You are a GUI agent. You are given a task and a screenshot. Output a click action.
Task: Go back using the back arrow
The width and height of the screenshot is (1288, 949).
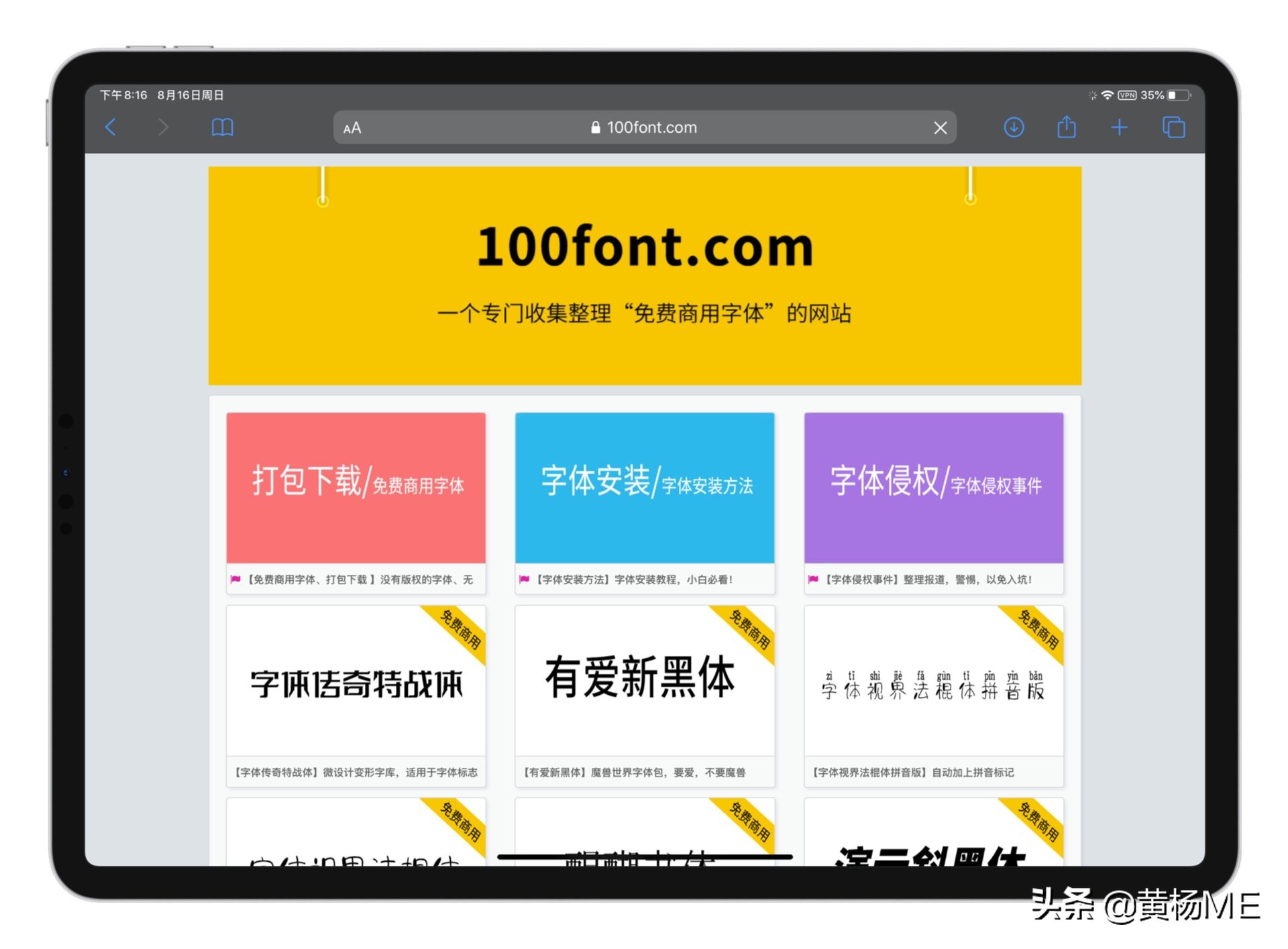(x=111, y=127)
